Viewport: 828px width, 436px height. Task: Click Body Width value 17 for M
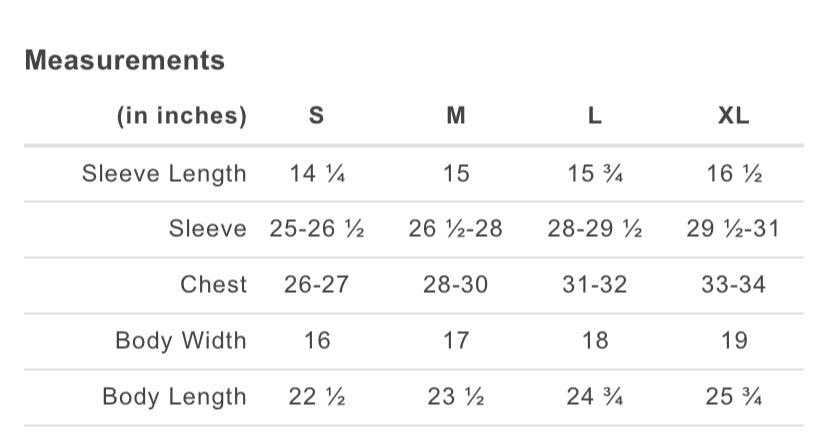click(x=456, y=340)
